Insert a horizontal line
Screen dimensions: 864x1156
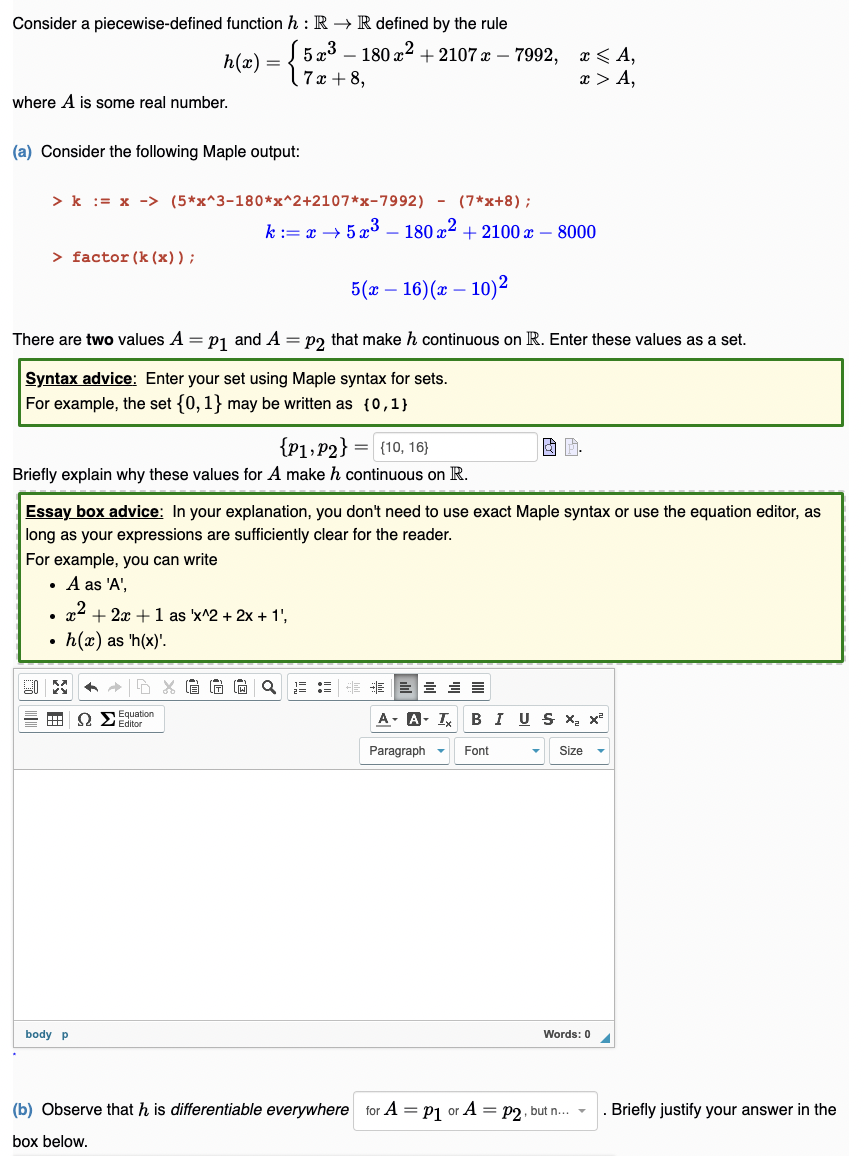(x=31, y=719)
